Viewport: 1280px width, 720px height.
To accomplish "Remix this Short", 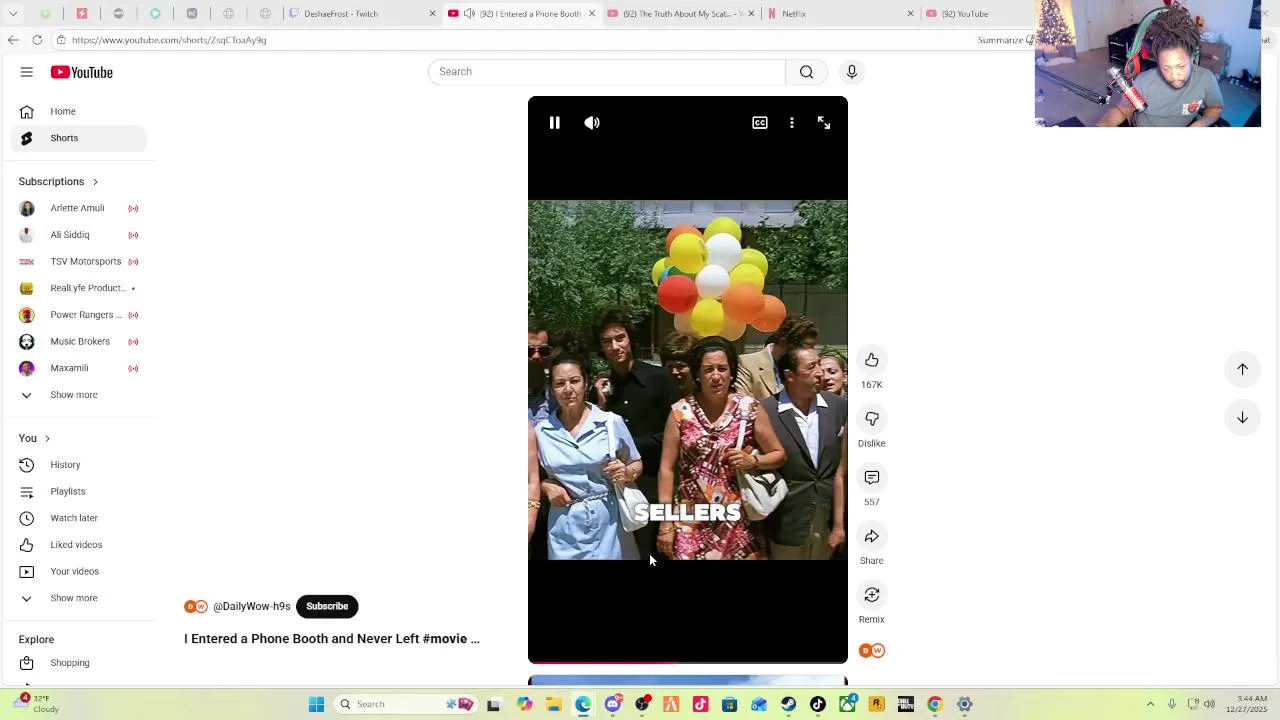I will click(872, 595).
